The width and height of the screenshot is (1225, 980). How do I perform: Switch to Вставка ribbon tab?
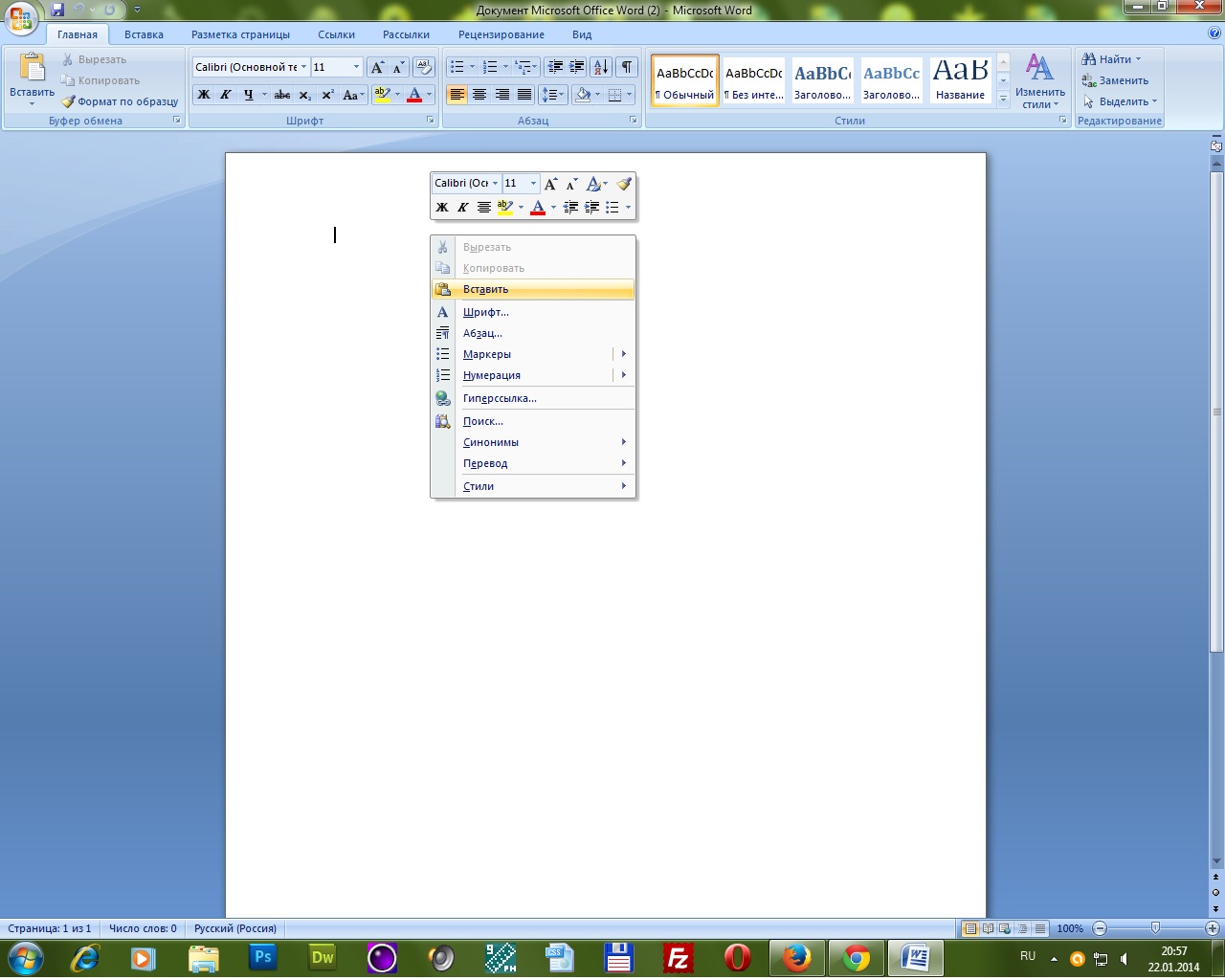click(144, 34)
